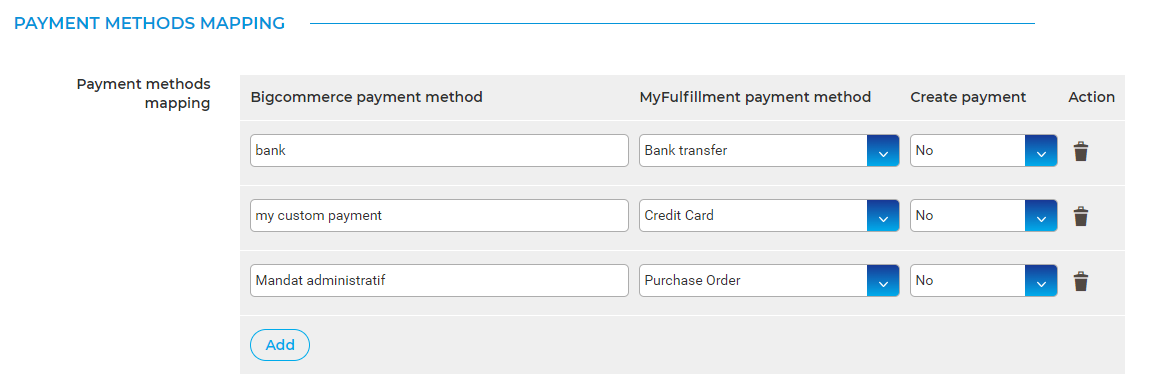Delete the my custom payment mapping row
The image size is (1153, 390).
coord(1080,216)
